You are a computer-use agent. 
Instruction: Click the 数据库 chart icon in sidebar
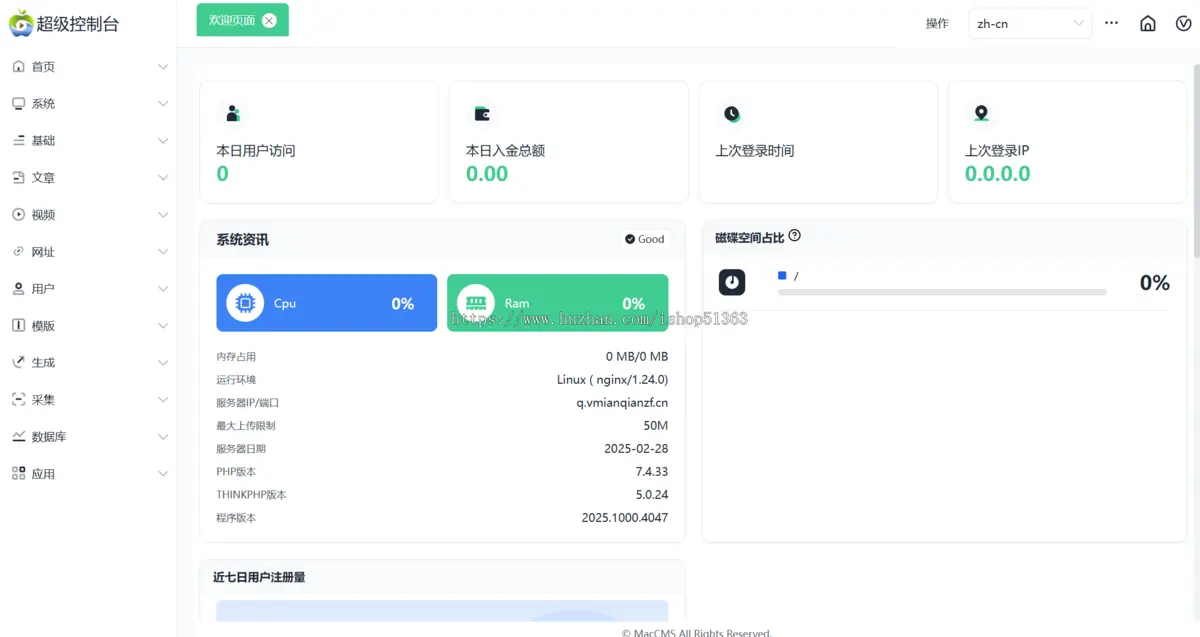click(x=18, y=437)
